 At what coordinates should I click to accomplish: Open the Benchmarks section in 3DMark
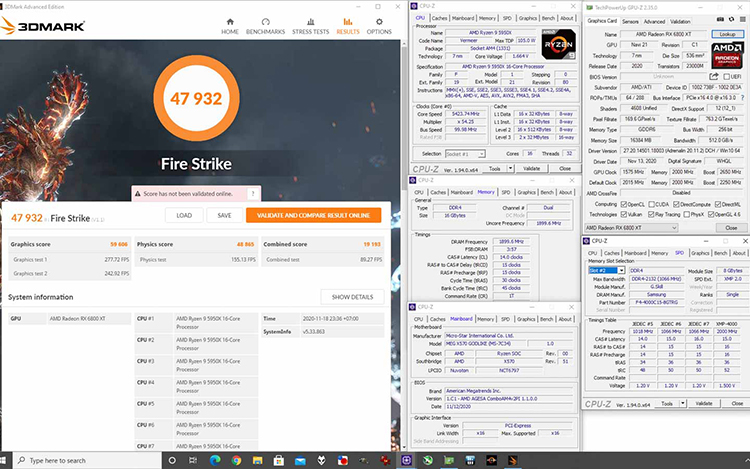265,26
